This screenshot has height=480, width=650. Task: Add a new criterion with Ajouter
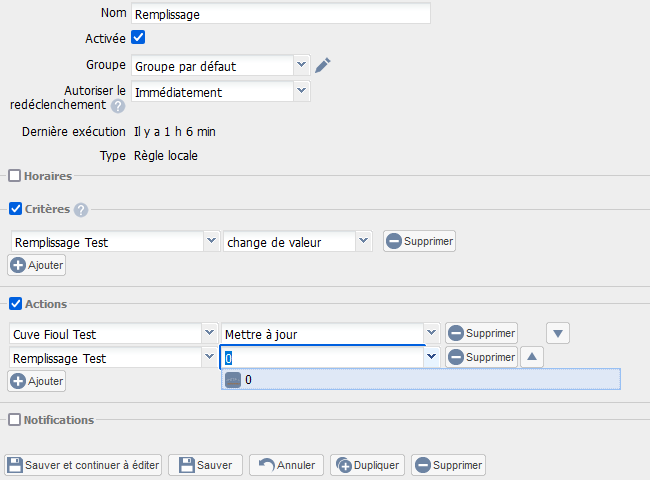click(37, 265)
